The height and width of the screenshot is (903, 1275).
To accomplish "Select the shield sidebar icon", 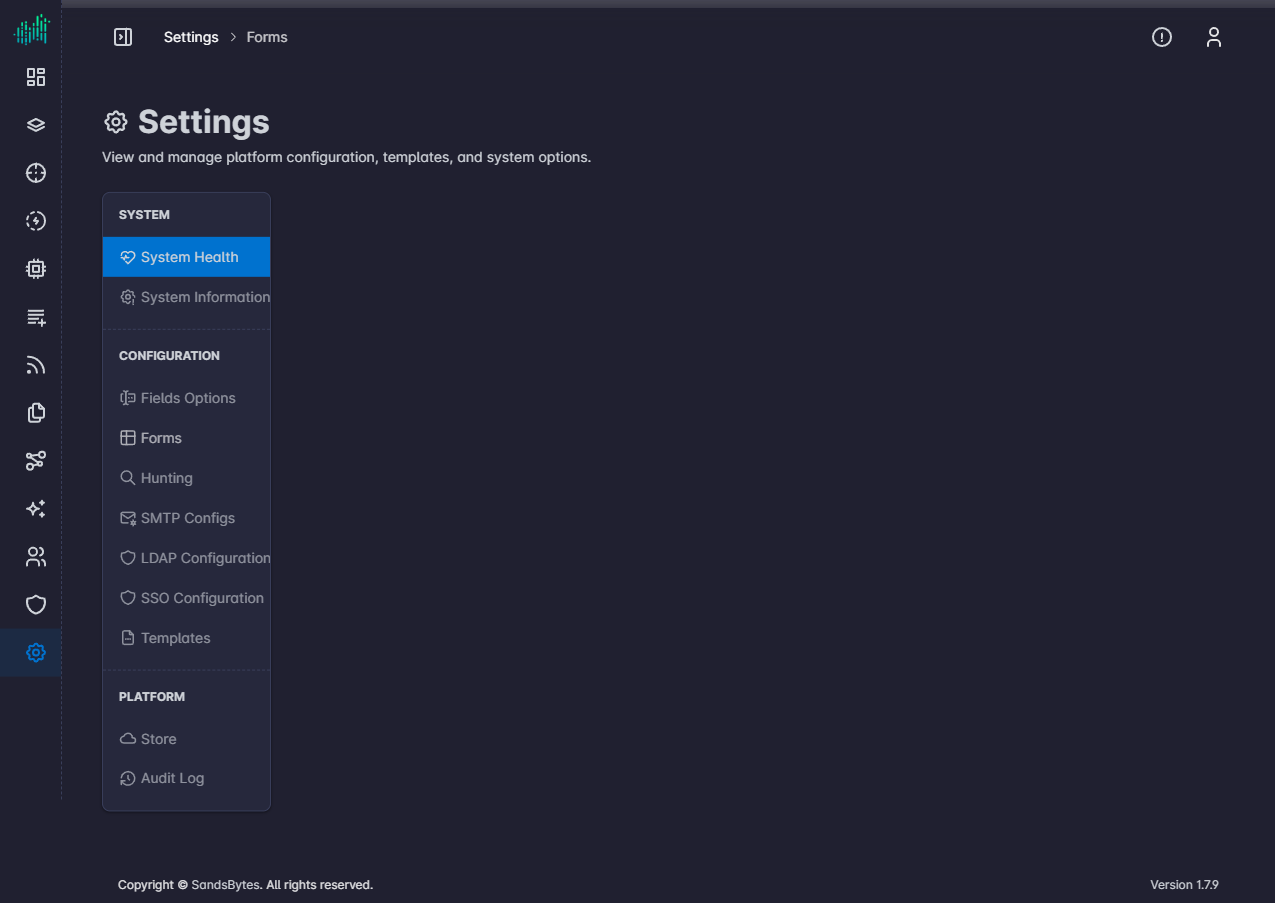I will [36, 605].
